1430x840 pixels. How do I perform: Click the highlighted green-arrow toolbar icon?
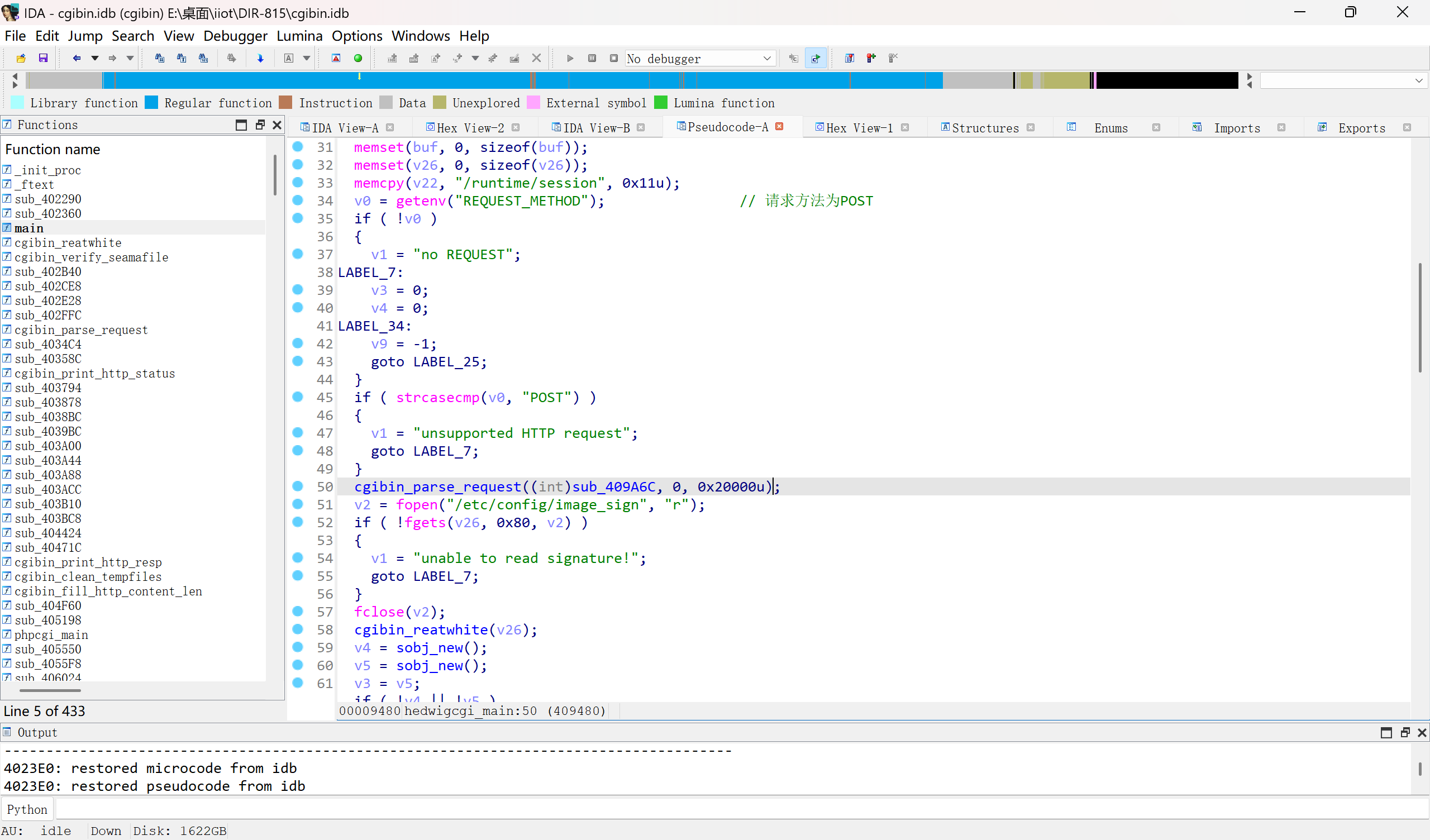click(816, 59)
